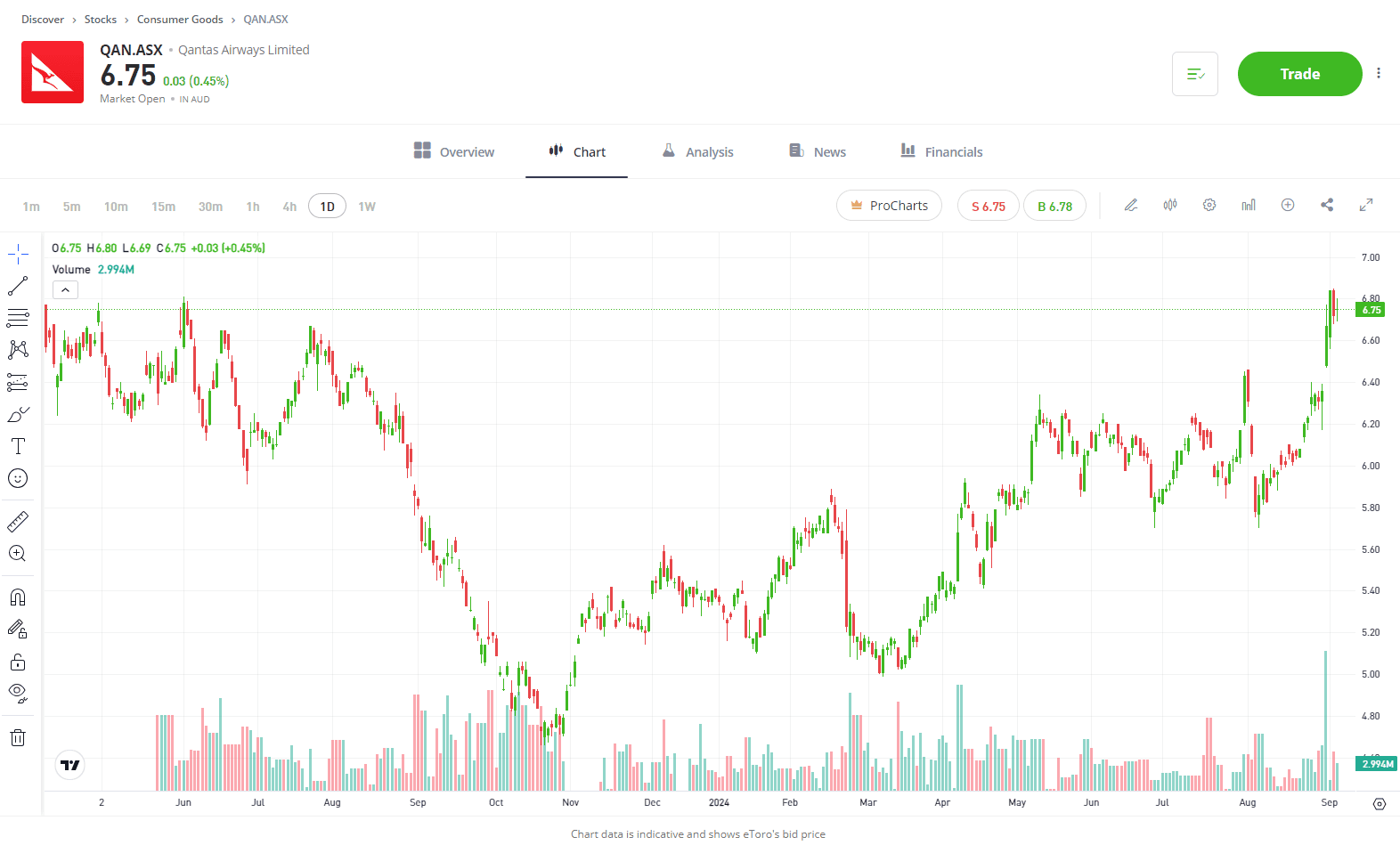
Task: Click the 6.75 current price label on axis
Action: (1371, 310)
